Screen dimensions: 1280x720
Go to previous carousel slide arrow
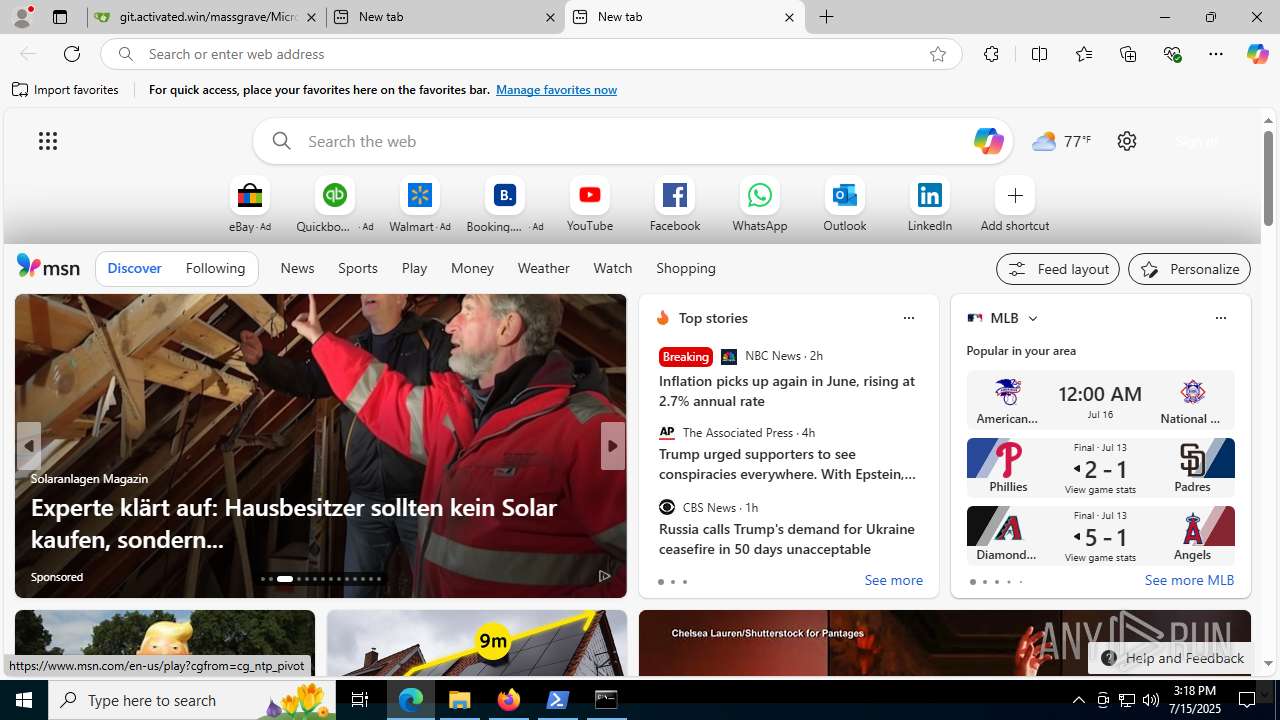point(29,446)
